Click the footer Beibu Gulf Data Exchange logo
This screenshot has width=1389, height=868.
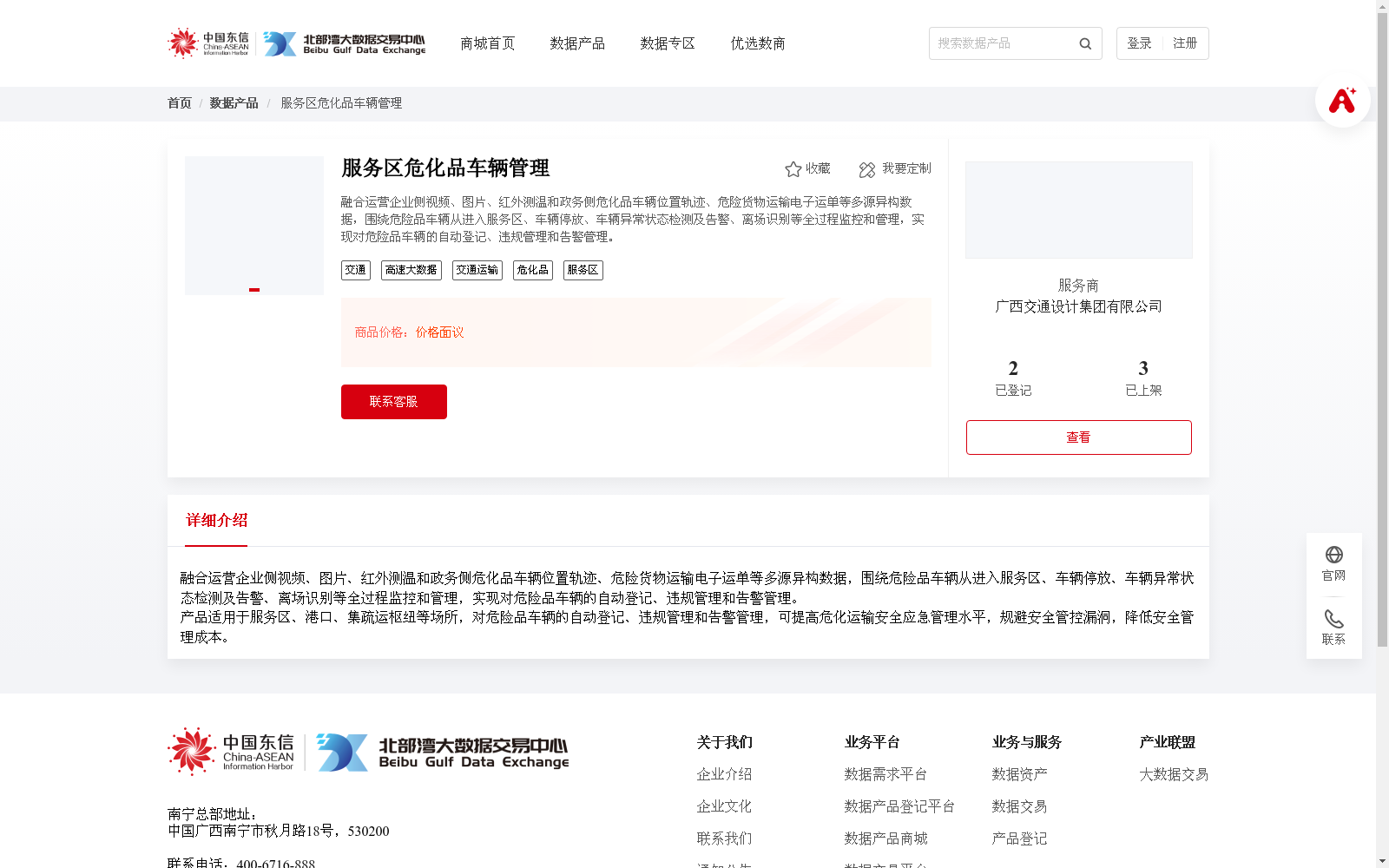(x=443, y=753)
